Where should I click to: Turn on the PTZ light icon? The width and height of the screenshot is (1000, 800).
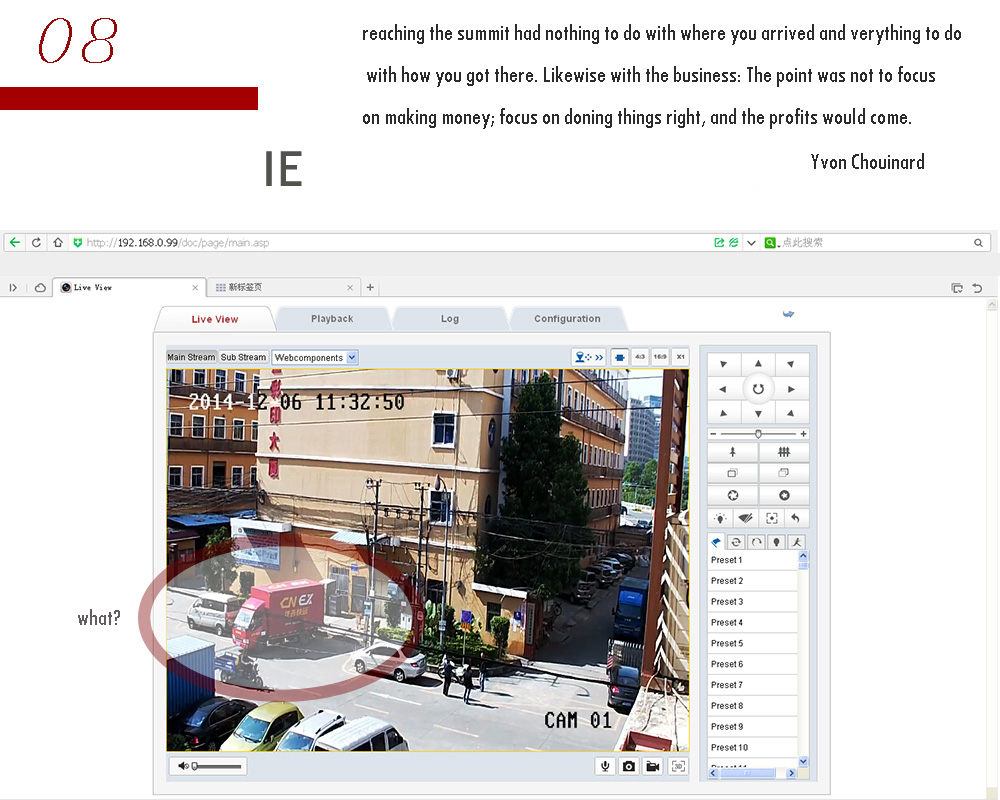719,518
